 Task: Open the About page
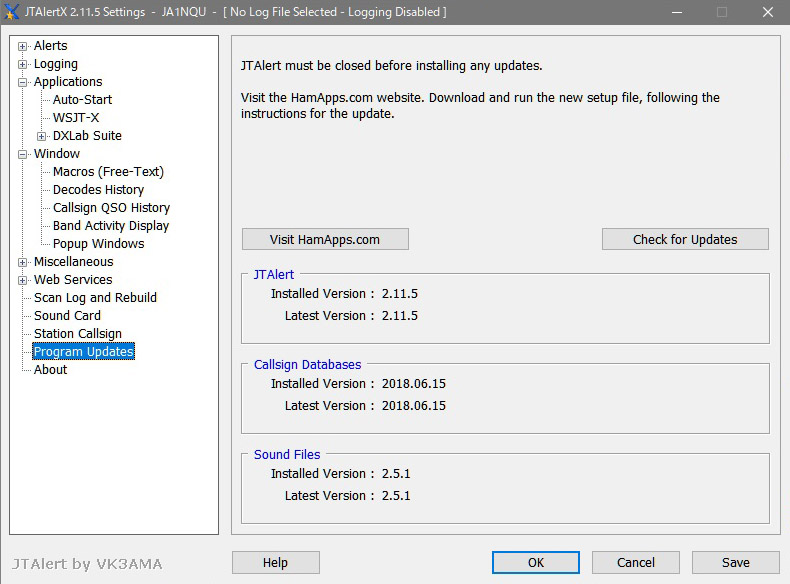(50, 370)
